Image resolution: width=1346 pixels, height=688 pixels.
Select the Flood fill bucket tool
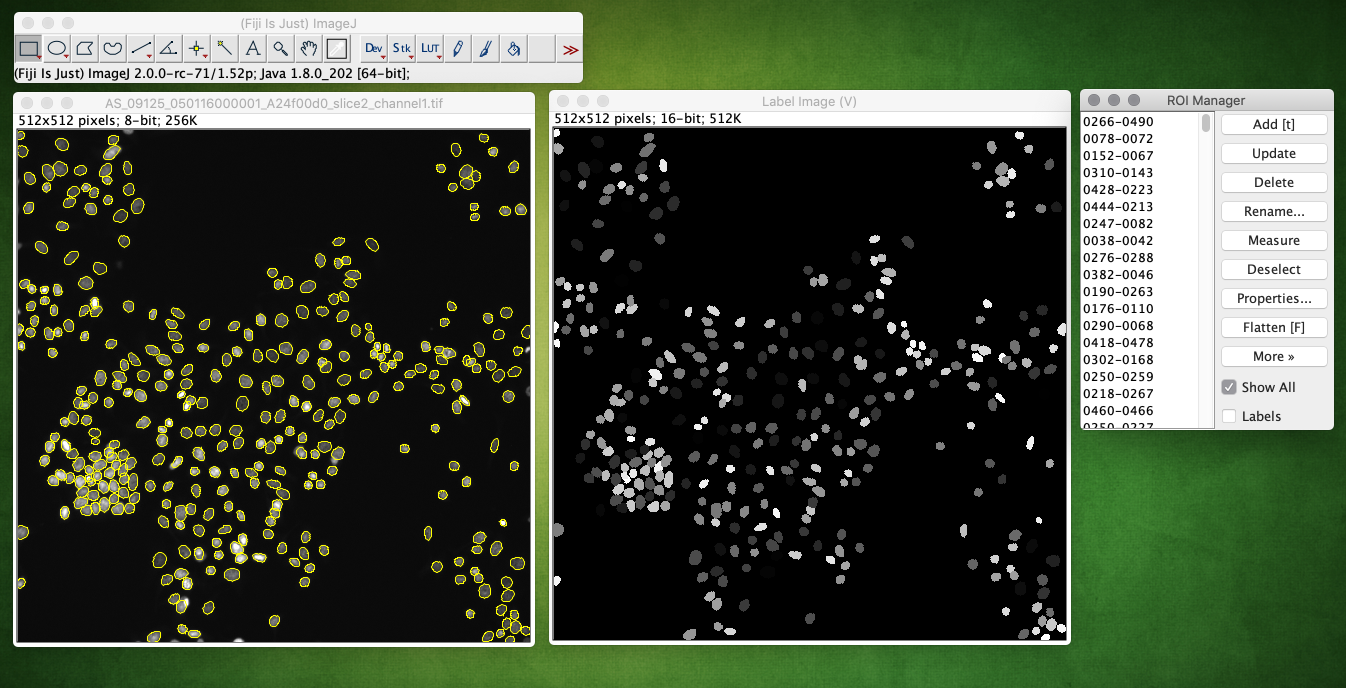click(514, 47)
